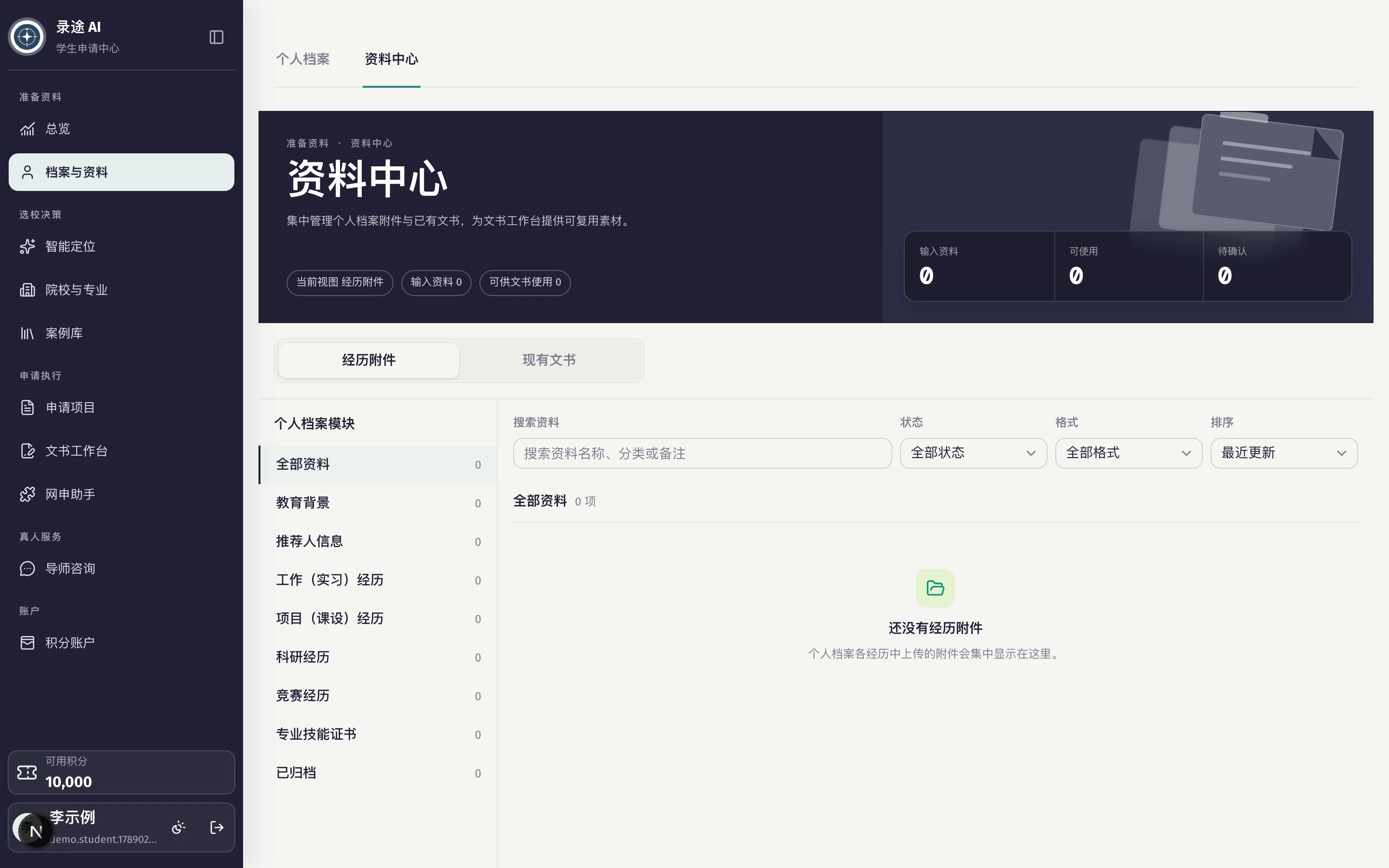Open 智能定位 sparkle icon
1389x868 pixels.
(x=27, y=247)
